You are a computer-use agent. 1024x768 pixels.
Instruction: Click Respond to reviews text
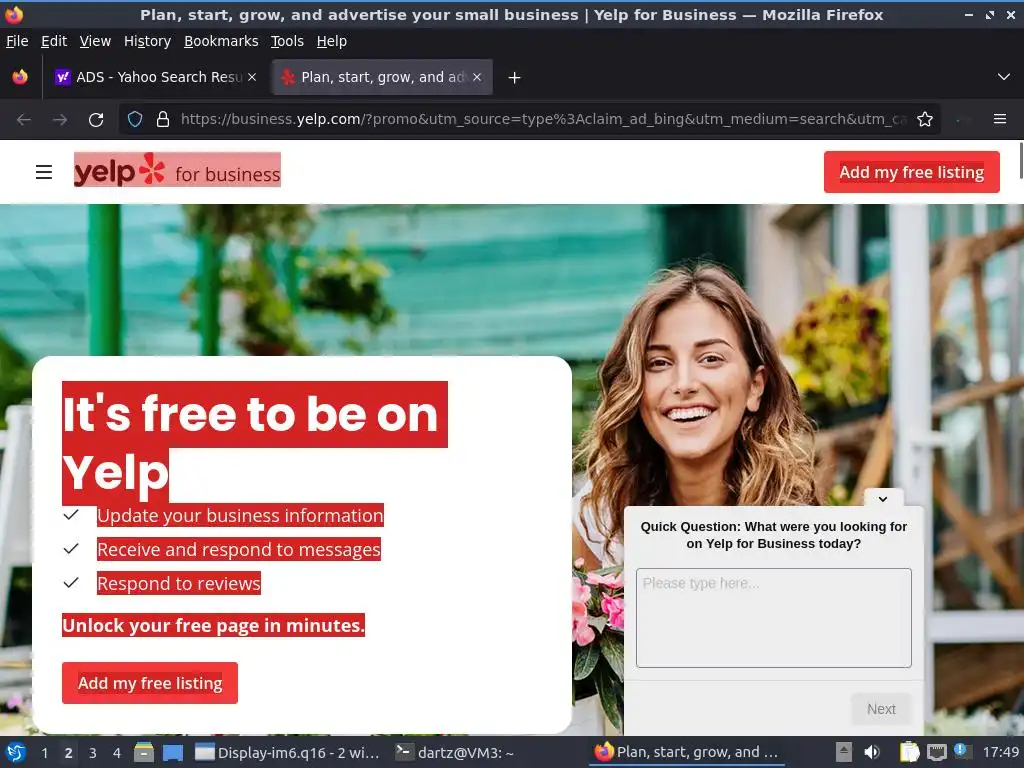(x=179, y=583)
